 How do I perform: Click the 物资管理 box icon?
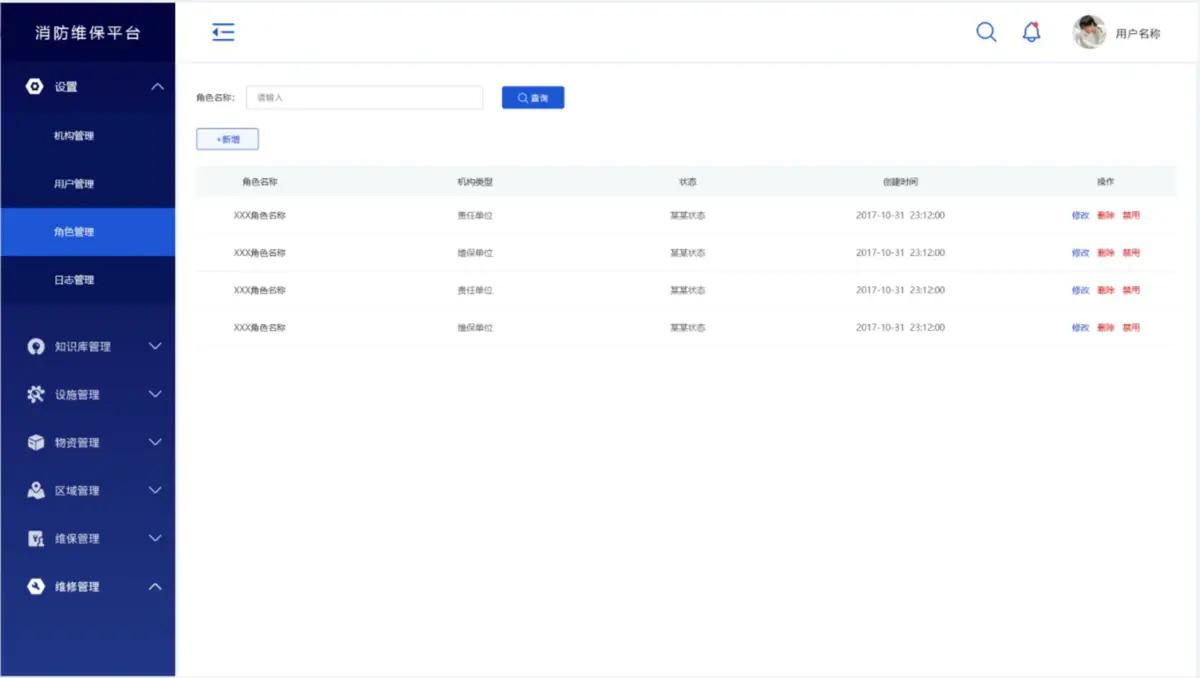point(35,442)
